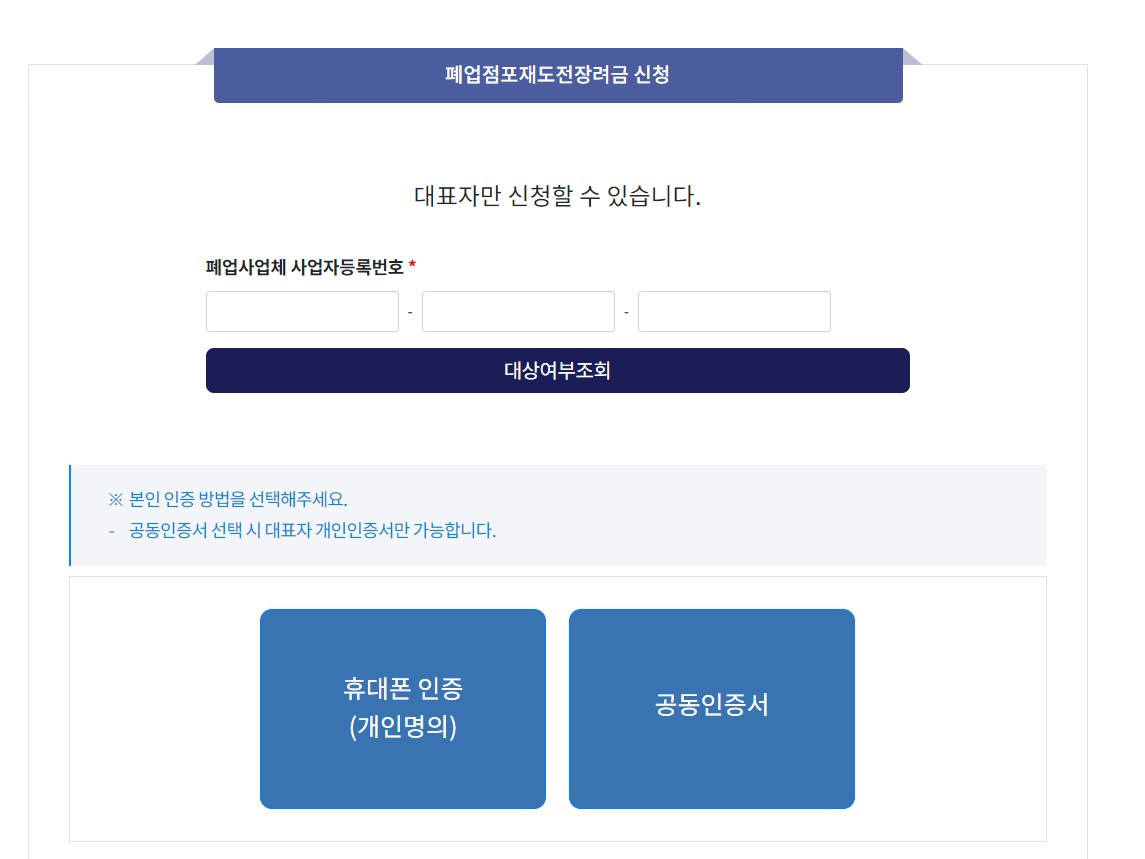
Task: Click the hyphen between the last two input boxes
Action: (626, 311)
